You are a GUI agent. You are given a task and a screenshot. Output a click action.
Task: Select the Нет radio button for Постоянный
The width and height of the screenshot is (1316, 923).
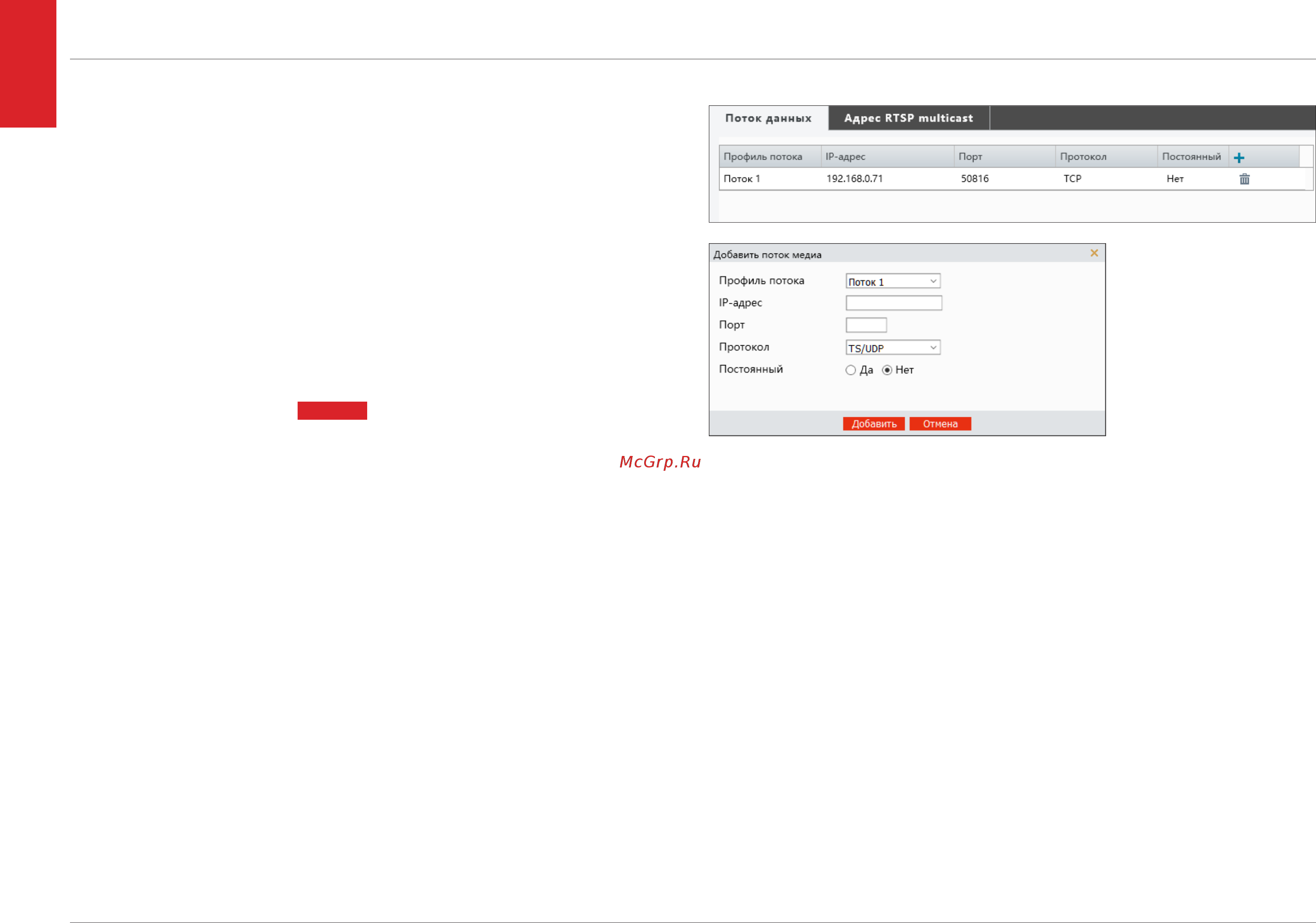click(887, 371)
